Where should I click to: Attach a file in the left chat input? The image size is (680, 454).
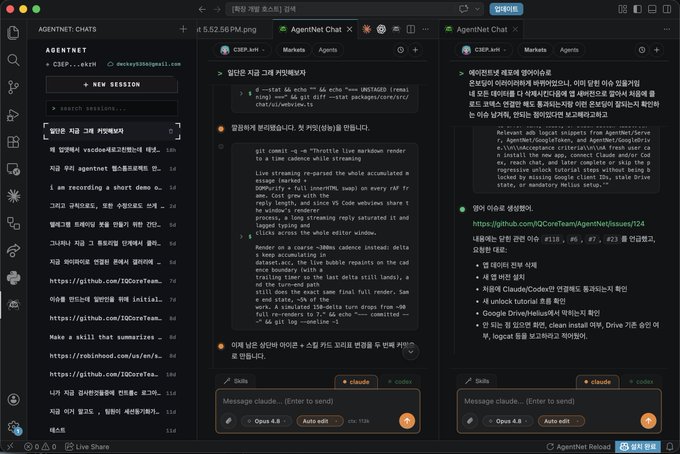(229, 421)
